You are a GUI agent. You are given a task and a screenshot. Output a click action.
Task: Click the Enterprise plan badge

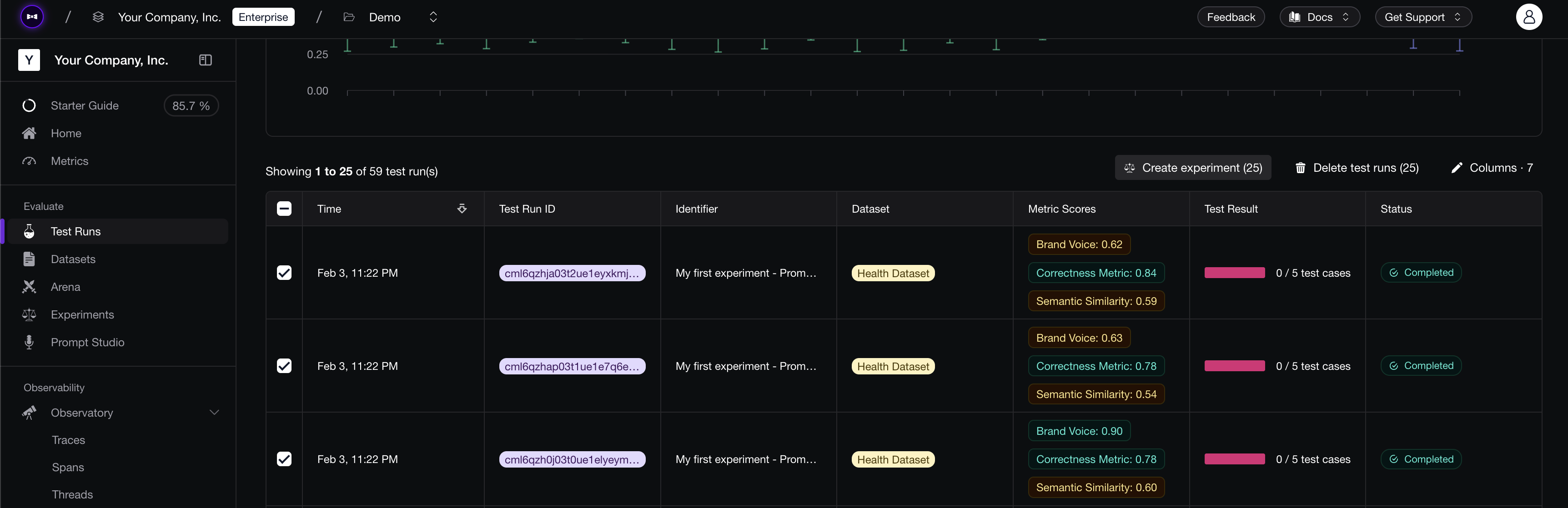[x=264, y=17]
